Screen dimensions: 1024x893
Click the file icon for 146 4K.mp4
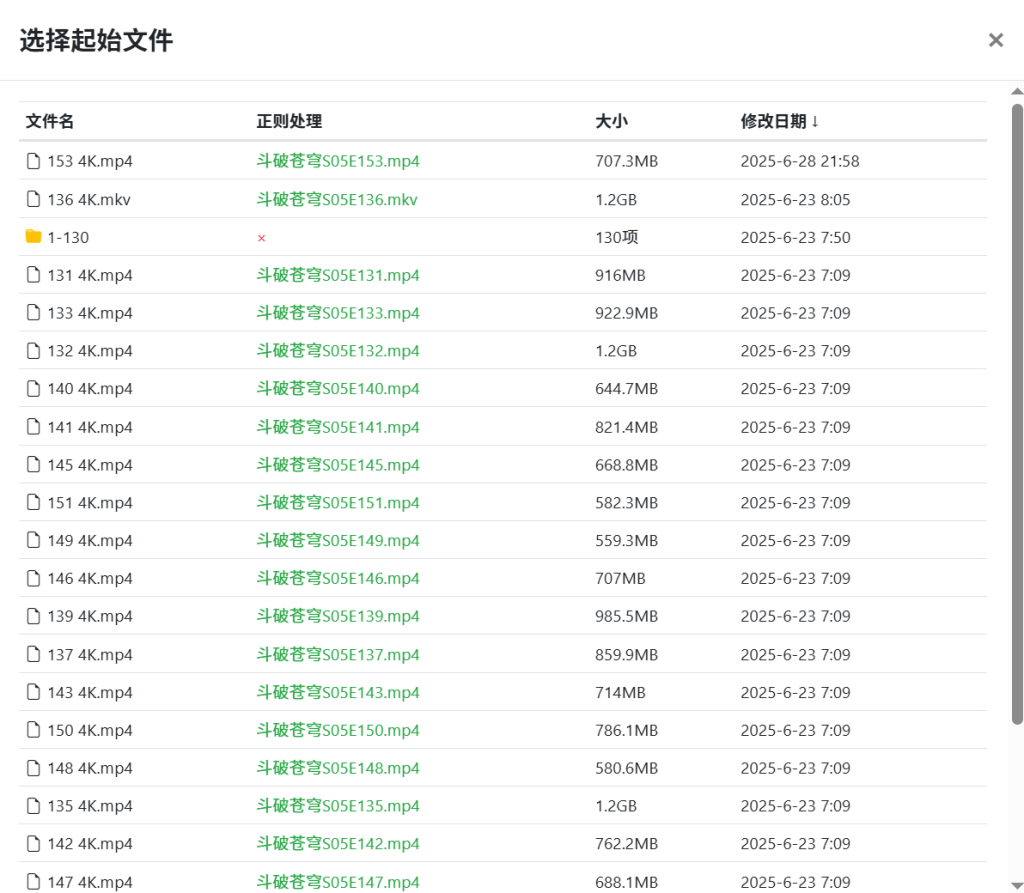(x=33, y=578)
